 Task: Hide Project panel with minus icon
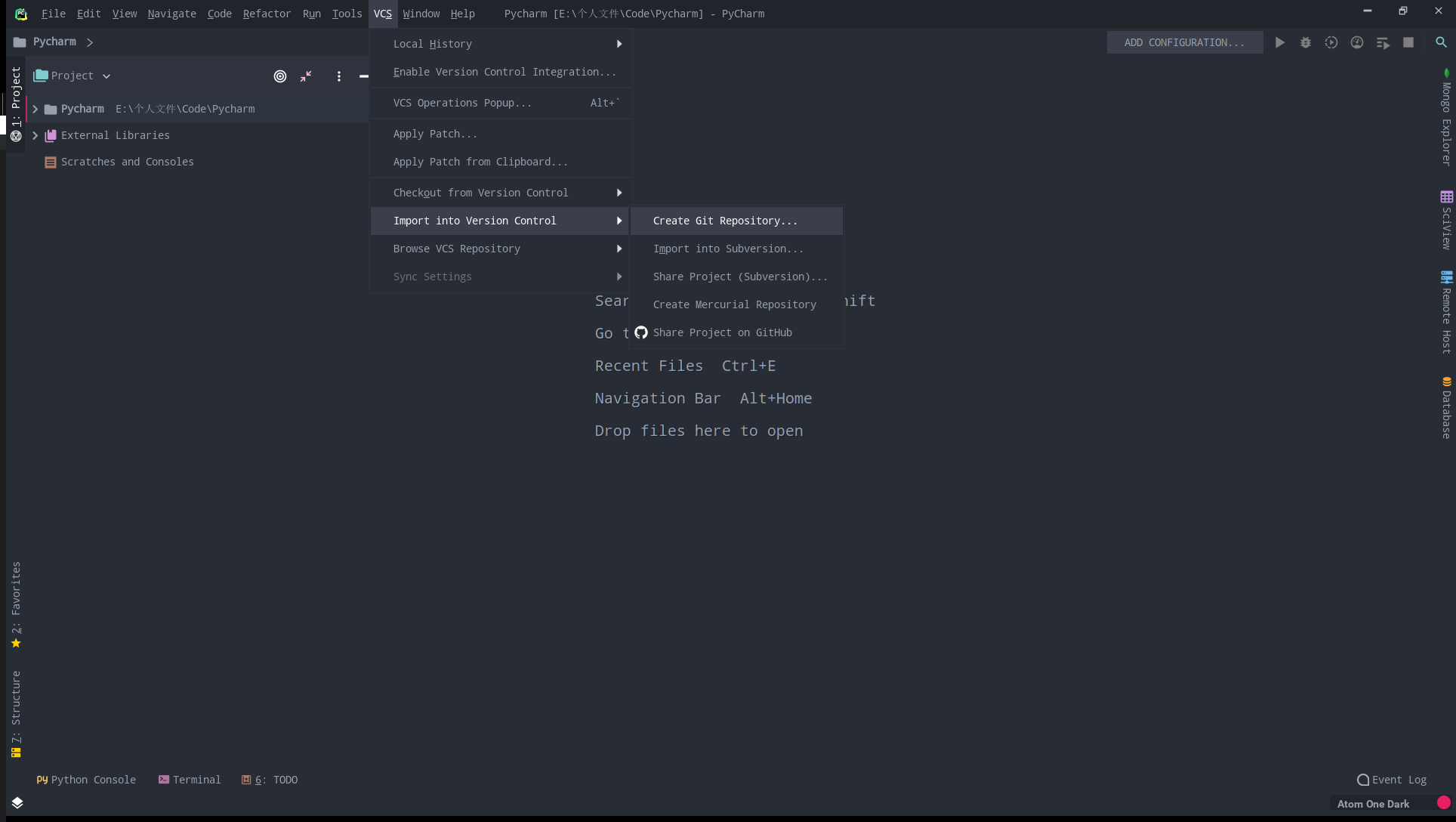pyautogui.click(x=363, y=76)
